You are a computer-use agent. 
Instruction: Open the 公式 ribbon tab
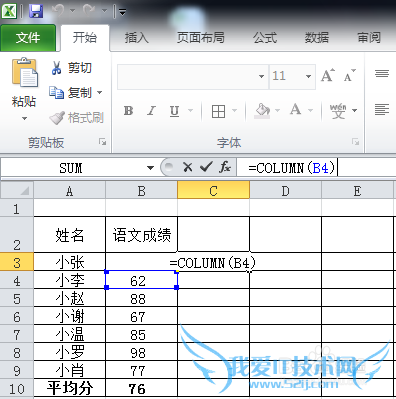tap(265, 38)
